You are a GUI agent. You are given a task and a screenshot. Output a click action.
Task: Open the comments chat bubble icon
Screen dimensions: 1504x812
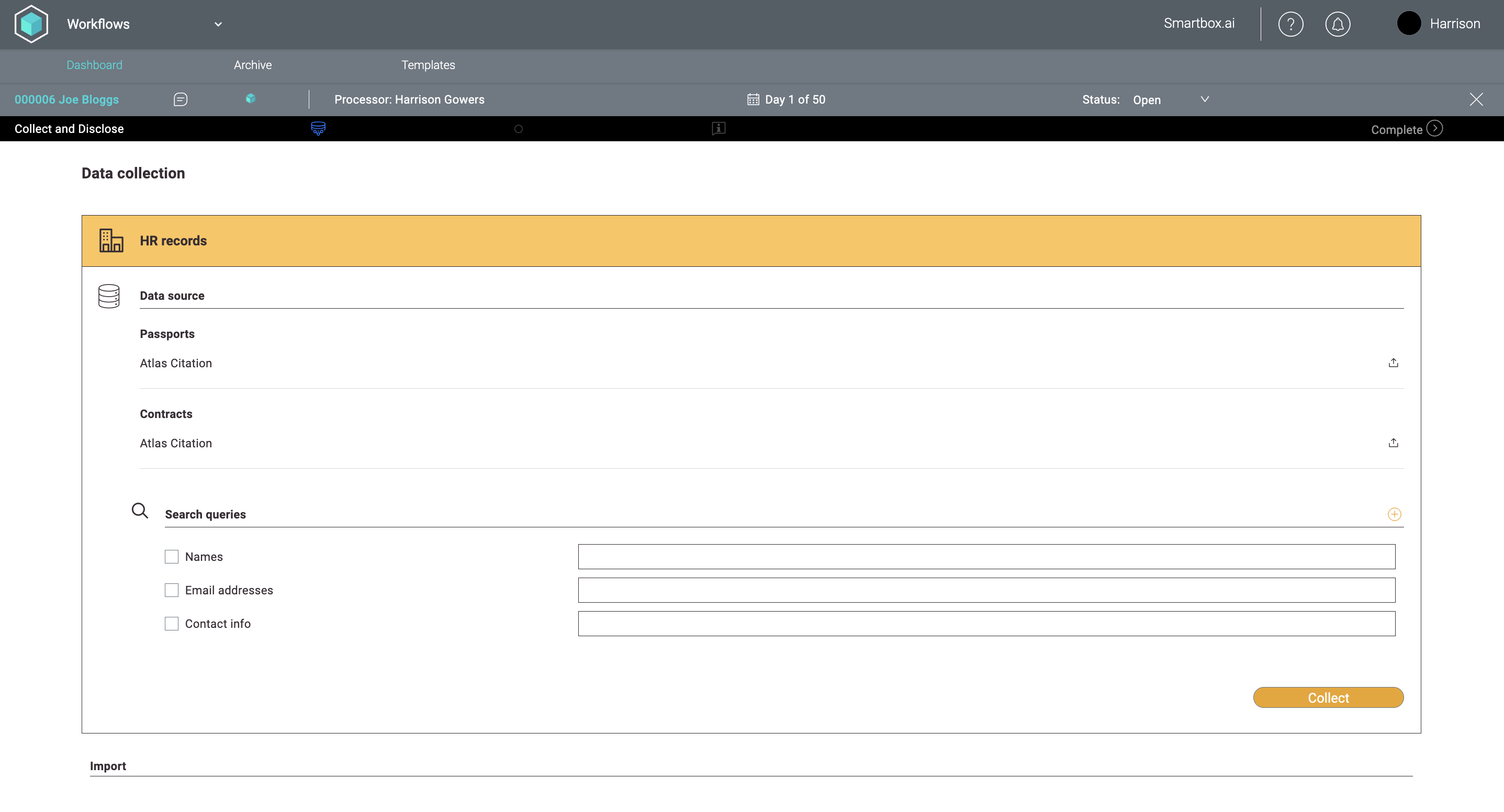pos(181,100)
